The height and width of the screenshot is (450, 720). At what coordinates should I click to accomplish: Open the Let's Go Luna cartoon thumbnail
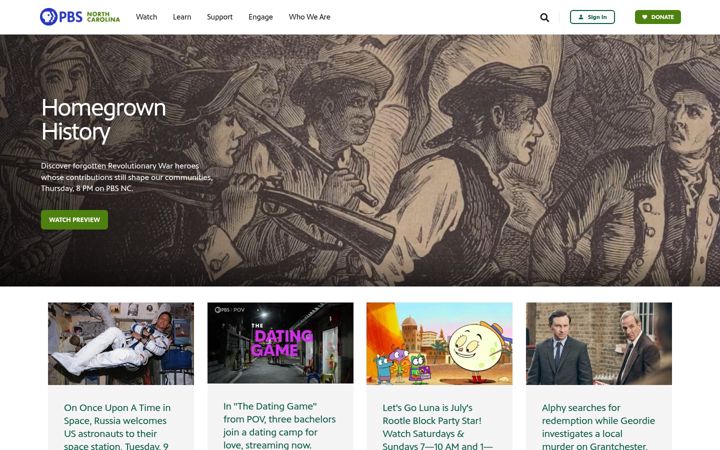(x=439, y=343)
